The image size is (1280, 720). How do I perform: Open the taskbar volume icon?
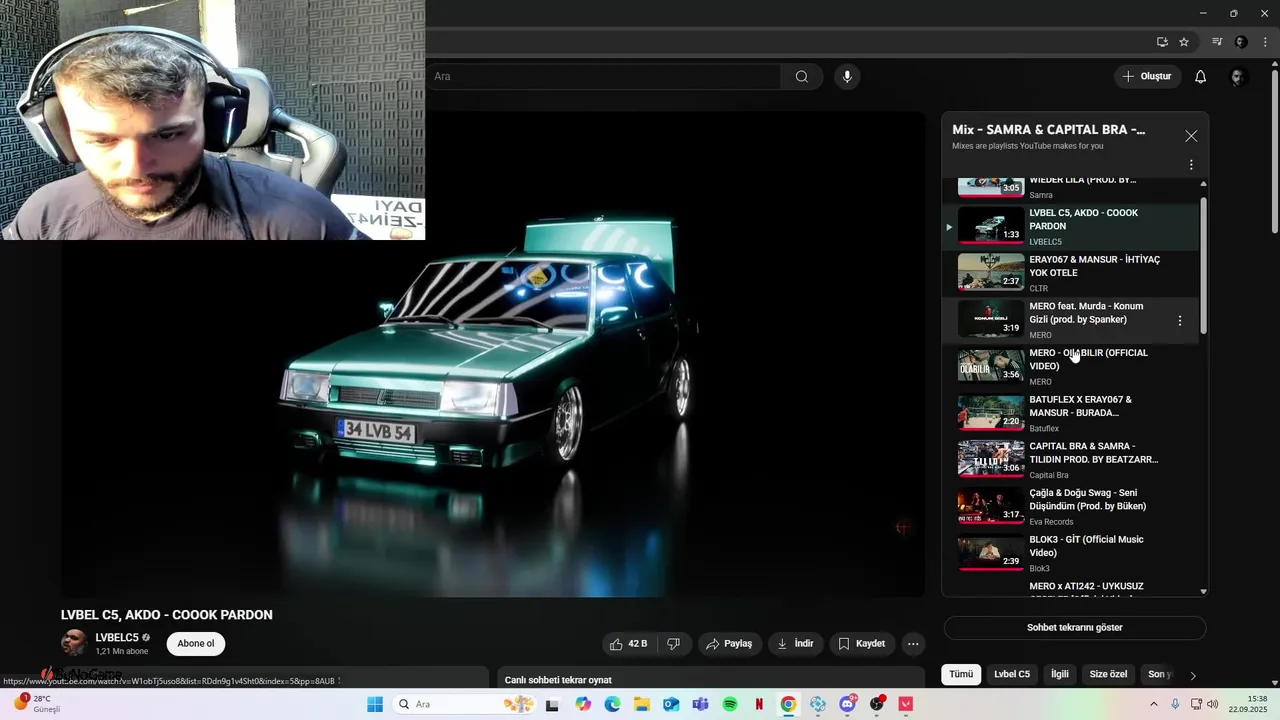[1213, 704]
